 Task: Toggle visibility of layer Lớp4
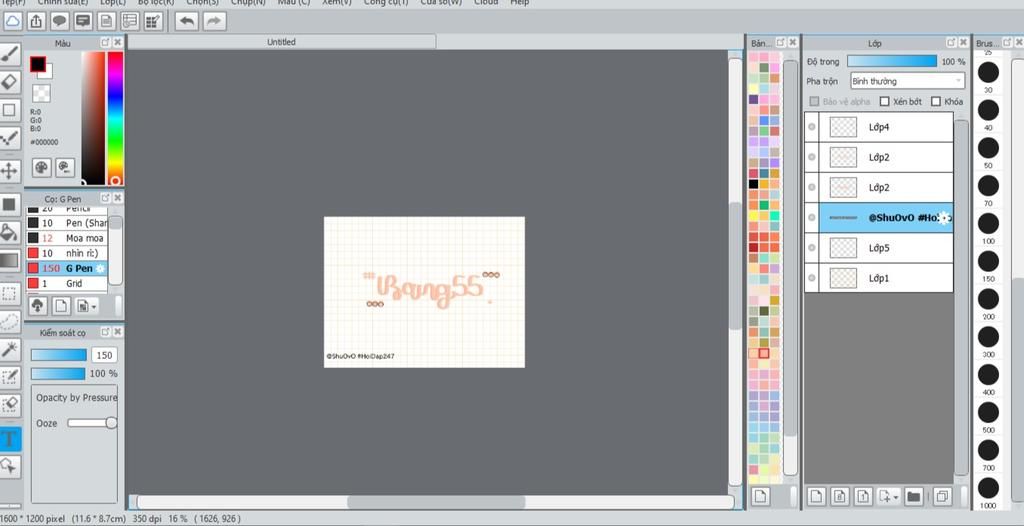coord(812,127)
